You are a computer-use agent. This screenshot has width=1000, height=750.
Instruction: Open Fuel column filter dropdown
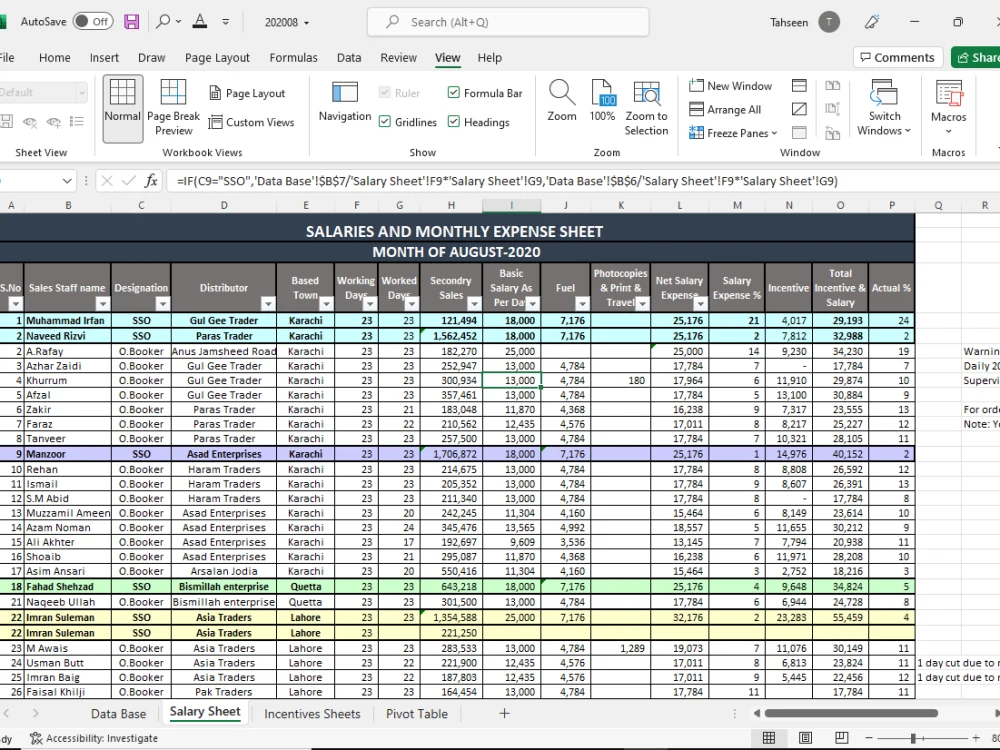tap(582, 304)
